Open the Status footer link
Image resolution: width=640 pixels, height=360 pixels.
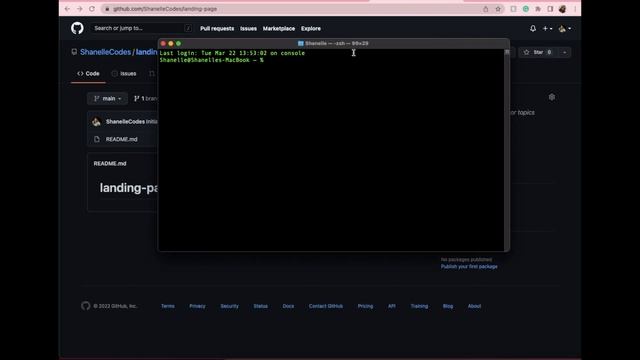[260, 306]
